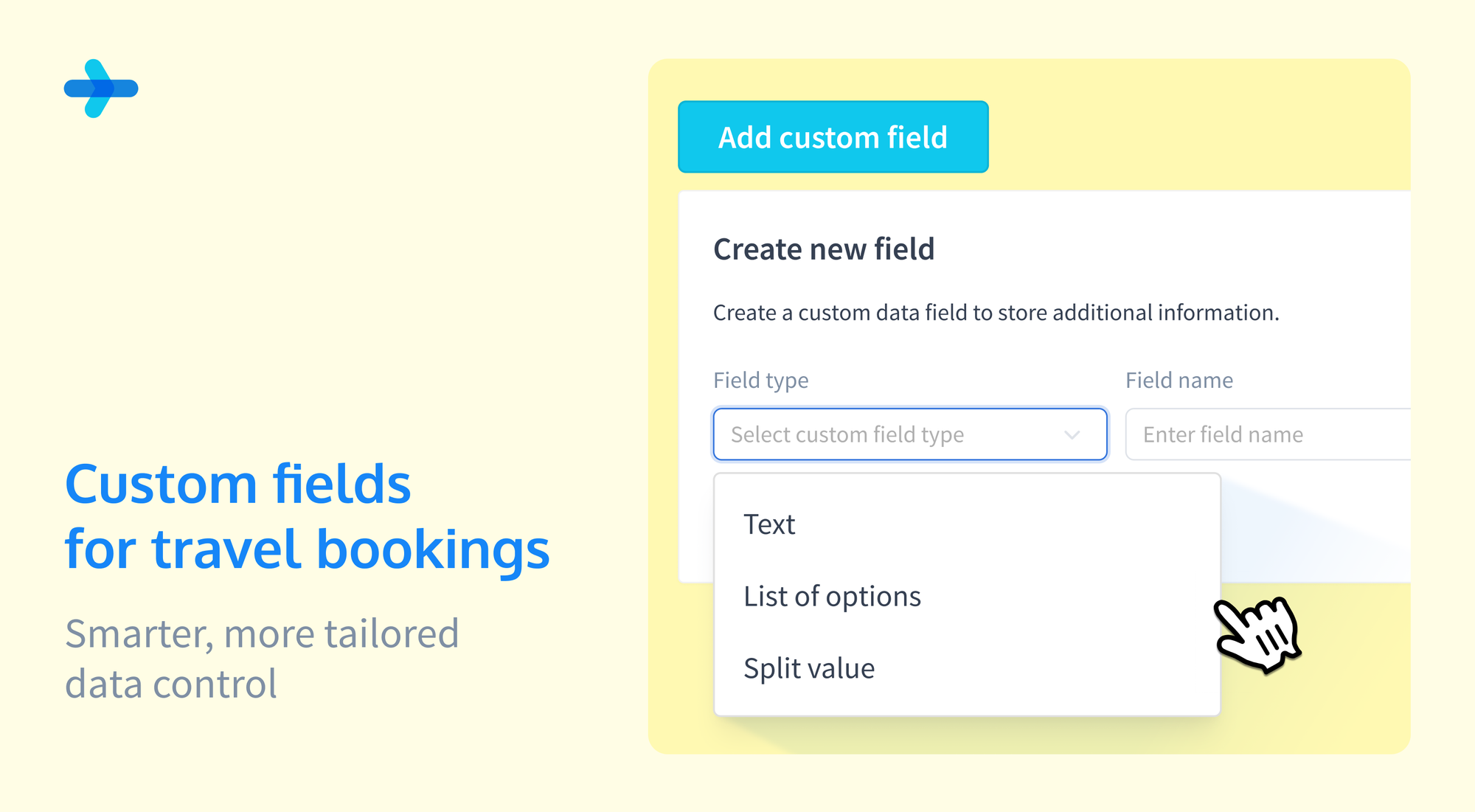The height and width of the screenshot is (812, 1475).
Task: Click the Enter field name input box
Action: point(1268,434)
